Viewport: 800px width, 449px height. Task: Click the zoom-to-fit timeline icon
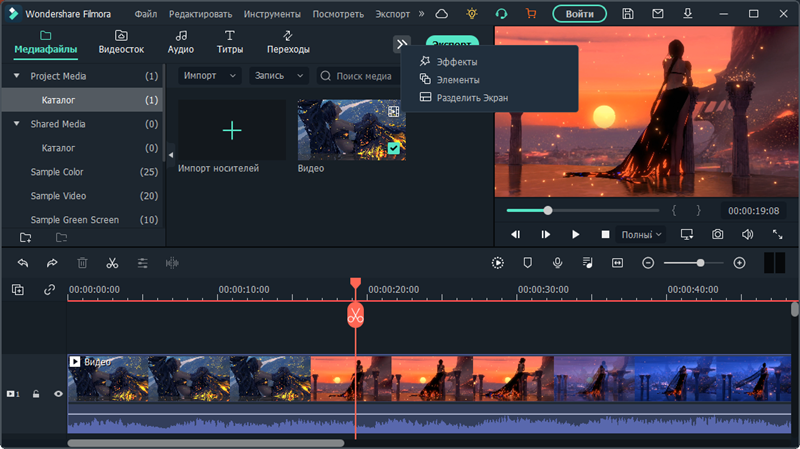click(x=617, y=263)
